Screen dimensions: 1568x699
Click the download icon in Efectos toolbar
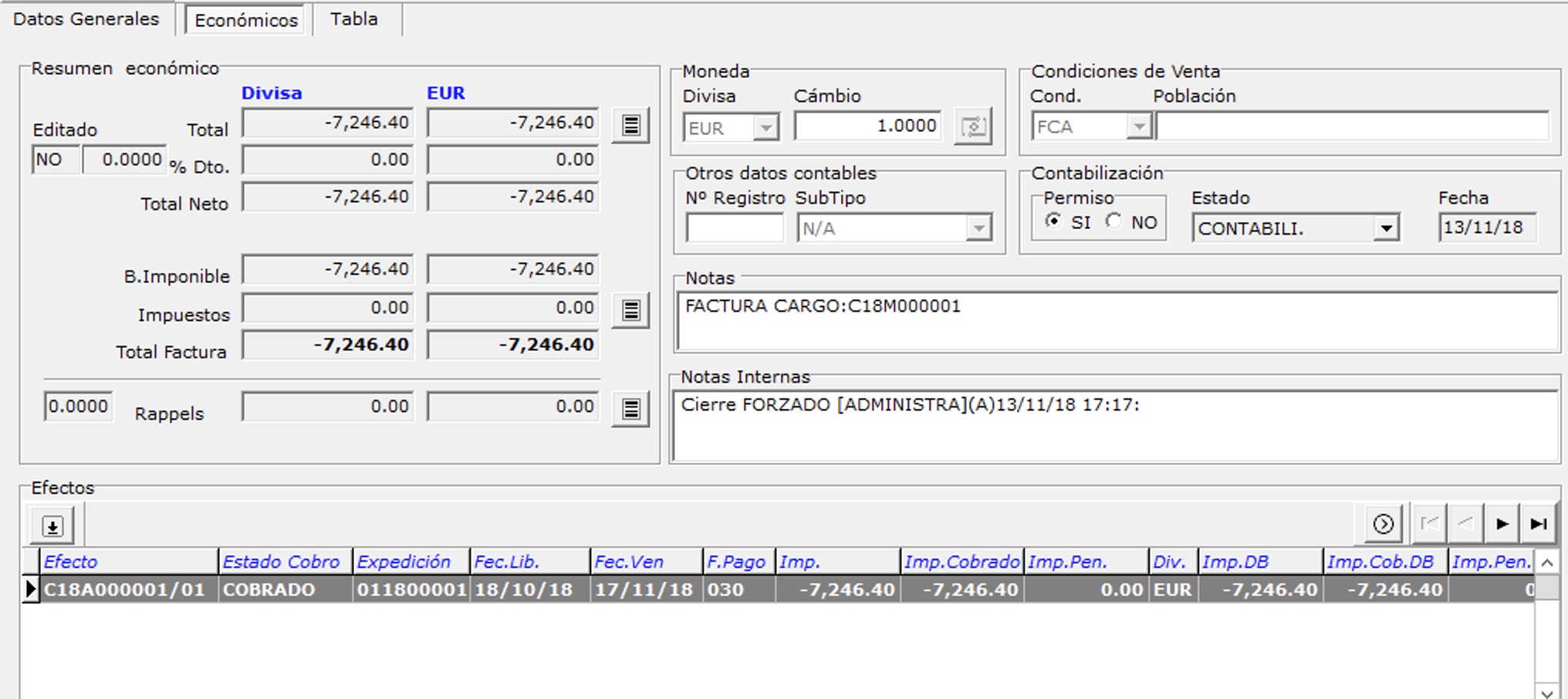[52, 526]
